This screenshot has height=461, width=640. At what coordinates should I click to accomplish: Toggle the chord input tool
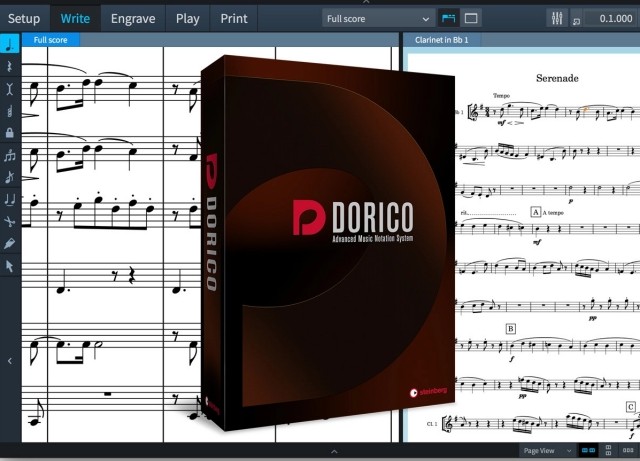point(10,155)
